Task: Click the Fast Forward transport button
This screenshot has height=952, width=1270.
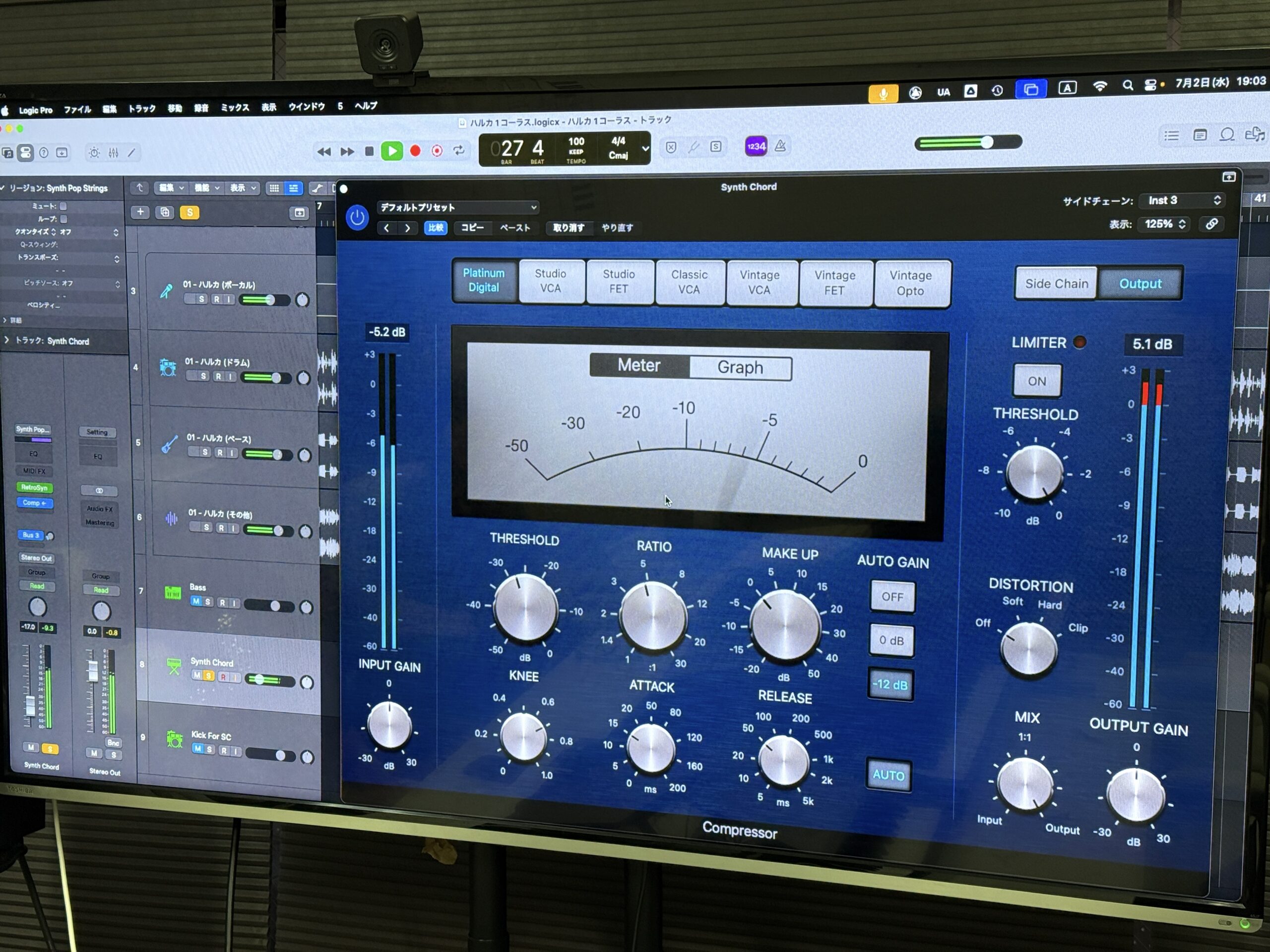Action: coord(347,152)
